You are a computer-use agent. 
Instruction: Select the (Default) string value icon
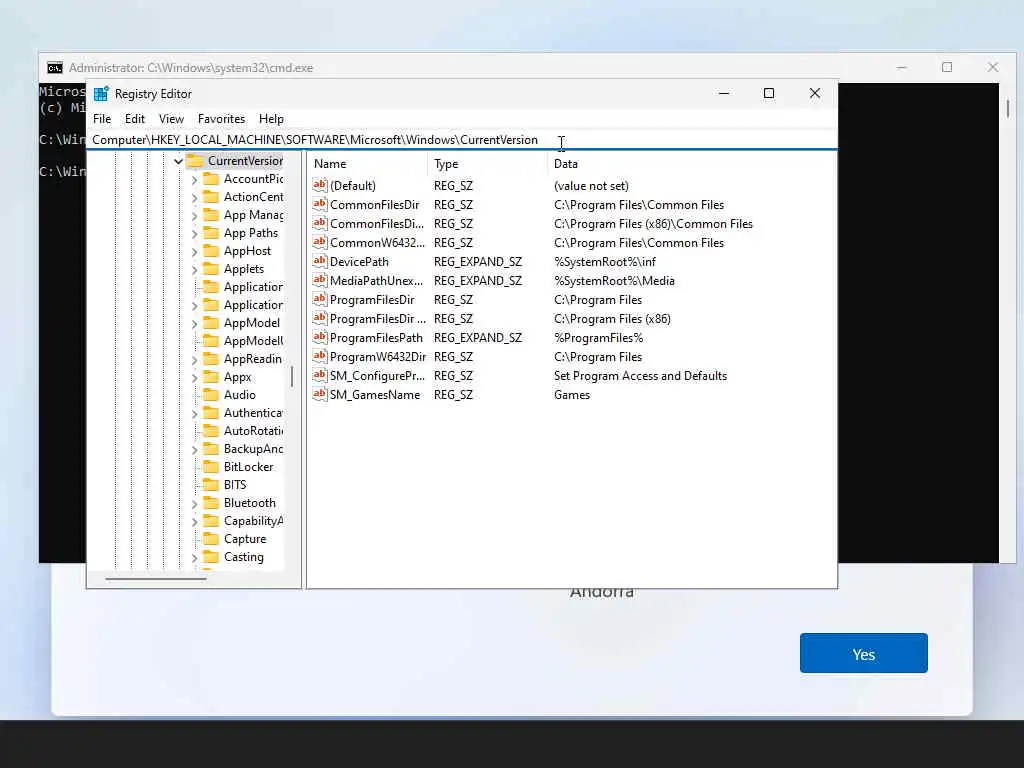(319, 185)
